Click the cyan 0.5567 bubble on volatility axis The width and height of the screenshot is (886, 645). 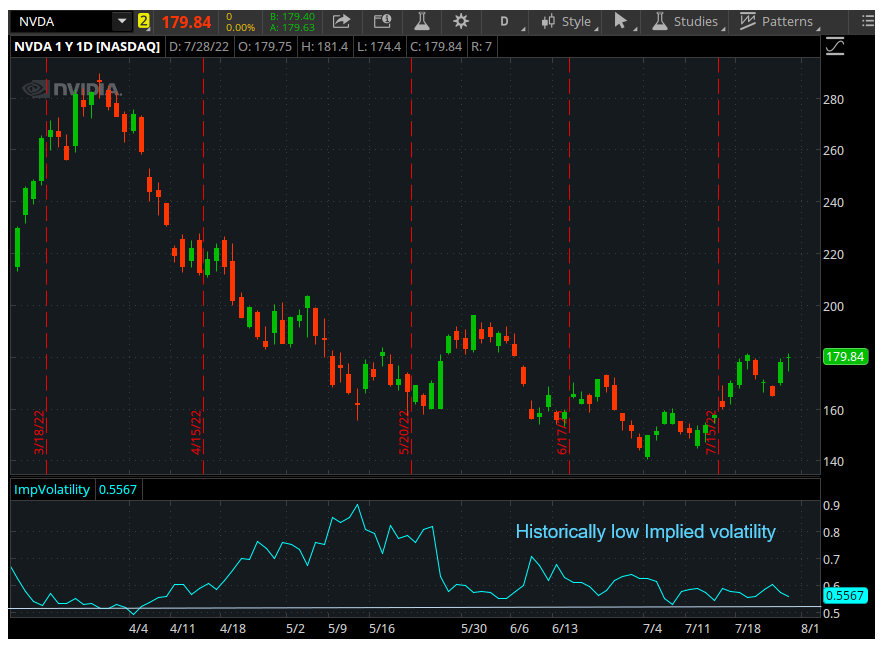tap(845, 595)
